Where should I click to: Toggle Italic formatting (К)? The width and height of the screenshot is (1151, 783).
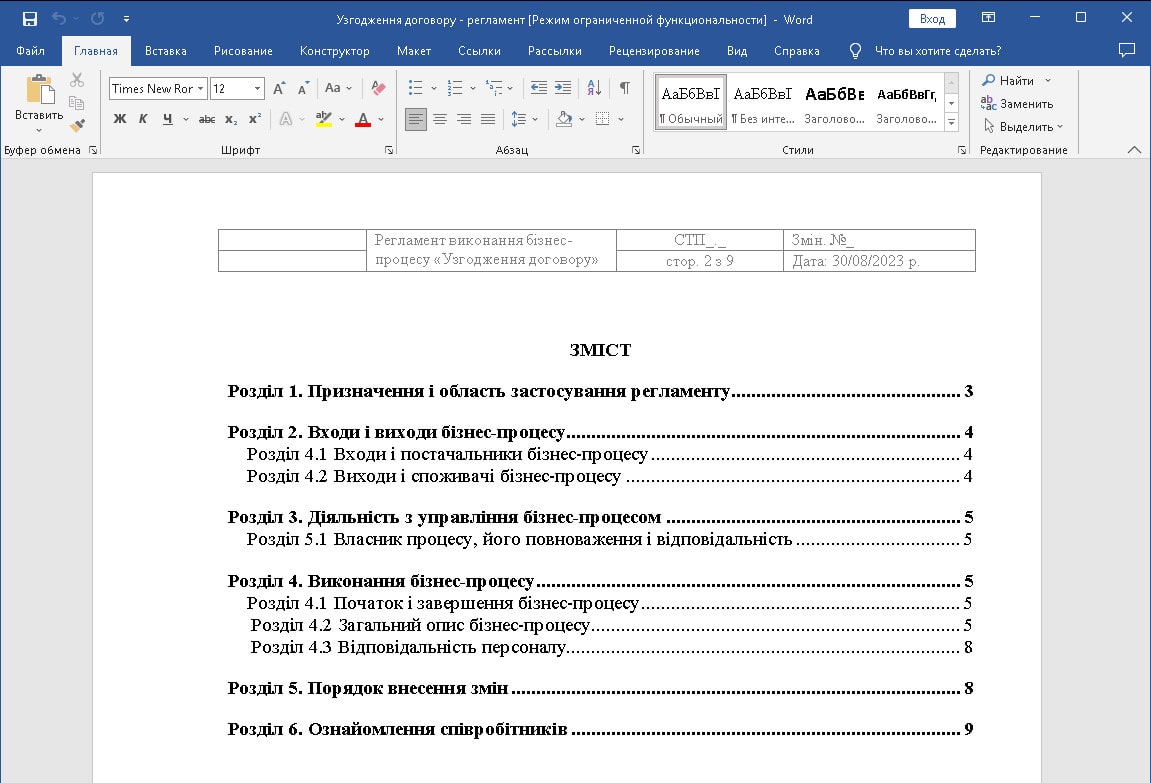coord(143,119)
